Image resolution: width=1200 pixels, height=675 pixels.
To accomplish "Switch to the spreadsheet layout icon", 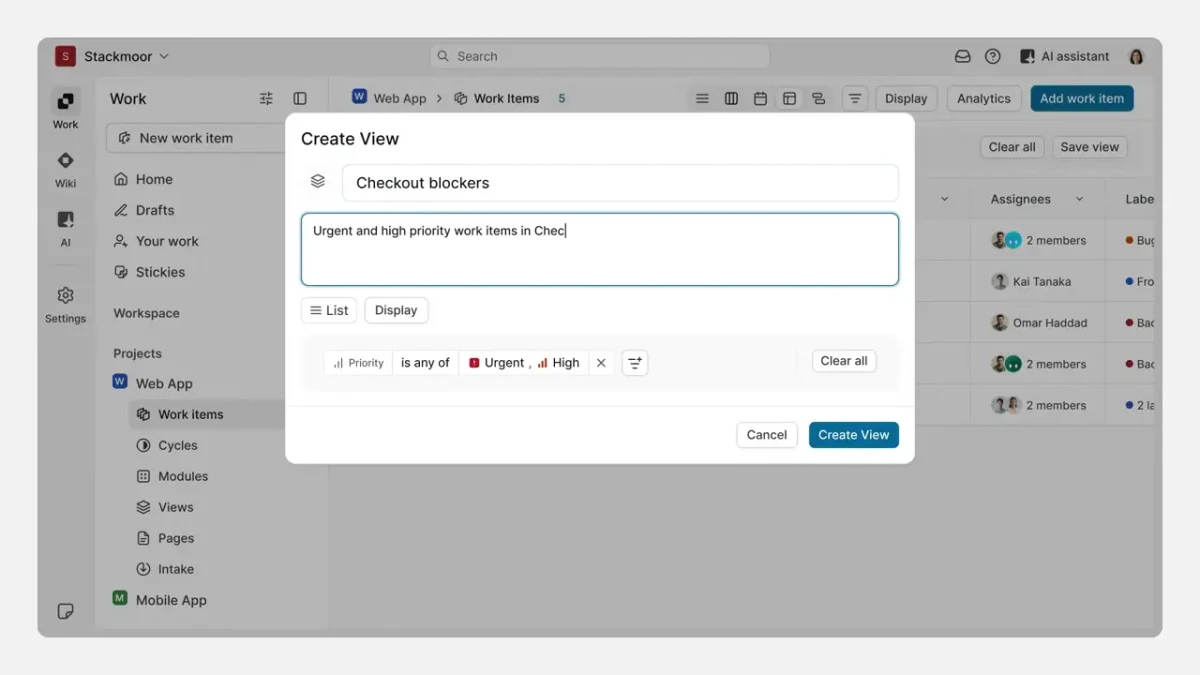I will pyautogui.click(x=789, y=99).
